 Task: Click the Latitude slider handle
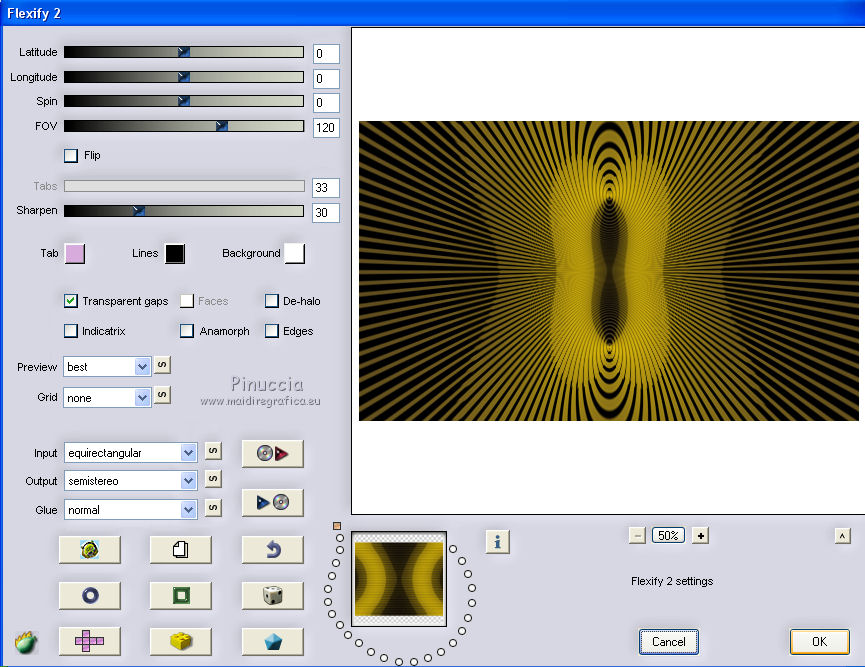(x=184, y=52)
